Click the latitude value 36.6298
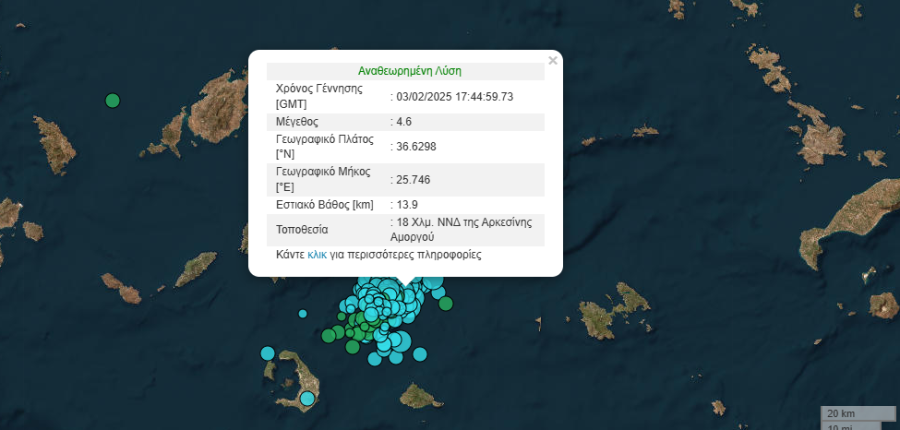900x430 pixels. click(417, 146)
